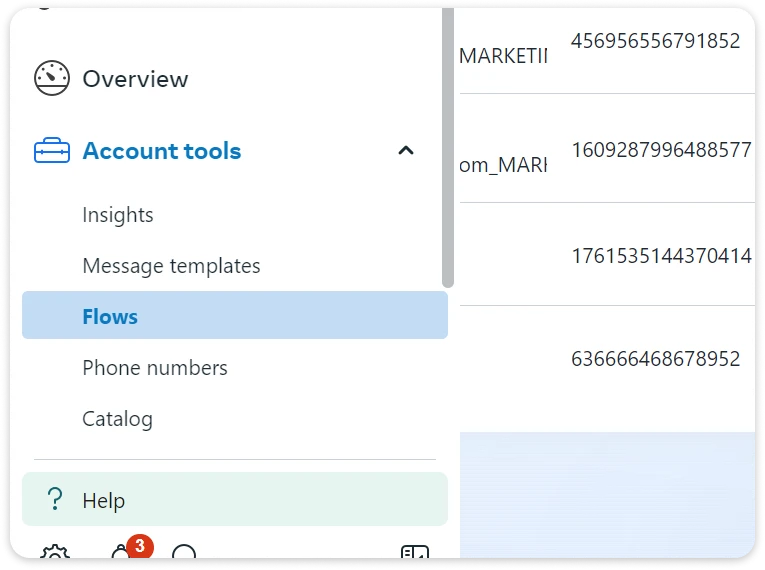765x570 pixels.
Task: Open Insights under Account tools
Action: 118,215
